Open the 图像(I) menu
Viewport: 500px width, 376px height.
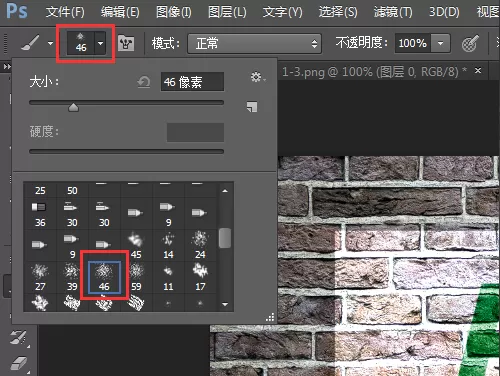(174, 12)
